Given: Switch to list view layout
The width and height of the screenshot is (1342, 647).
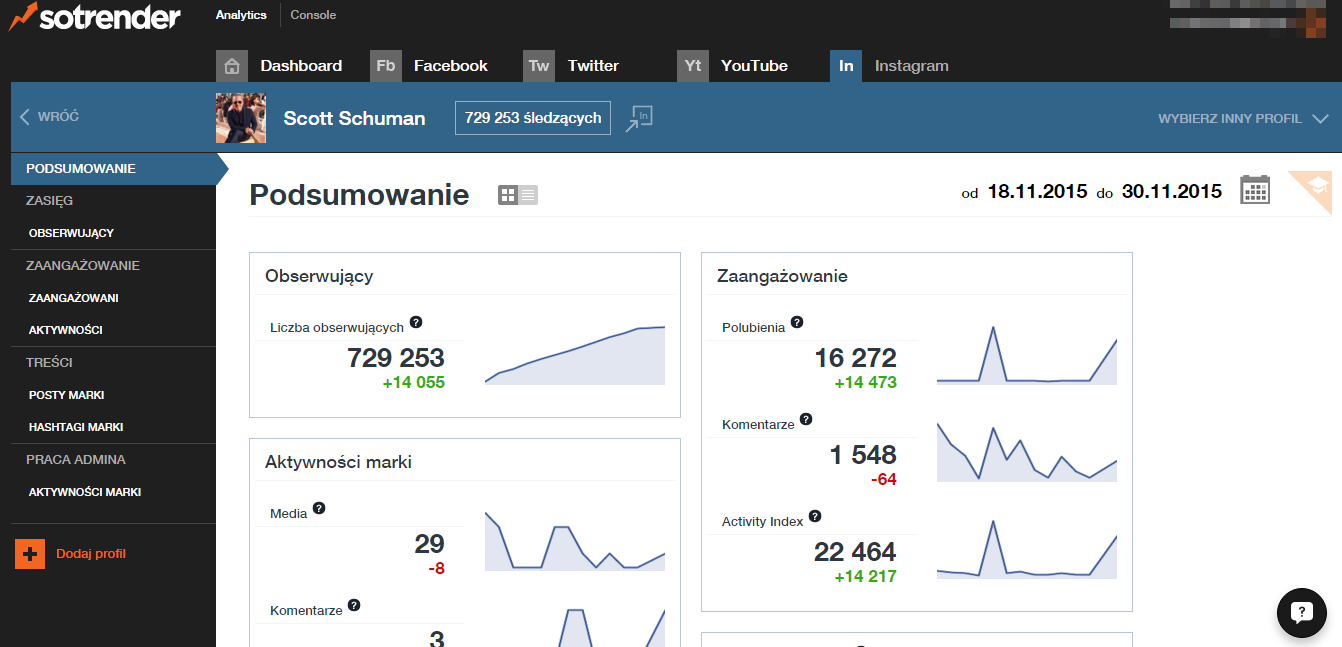Looking at the screenshot, I should pos(528,195).
